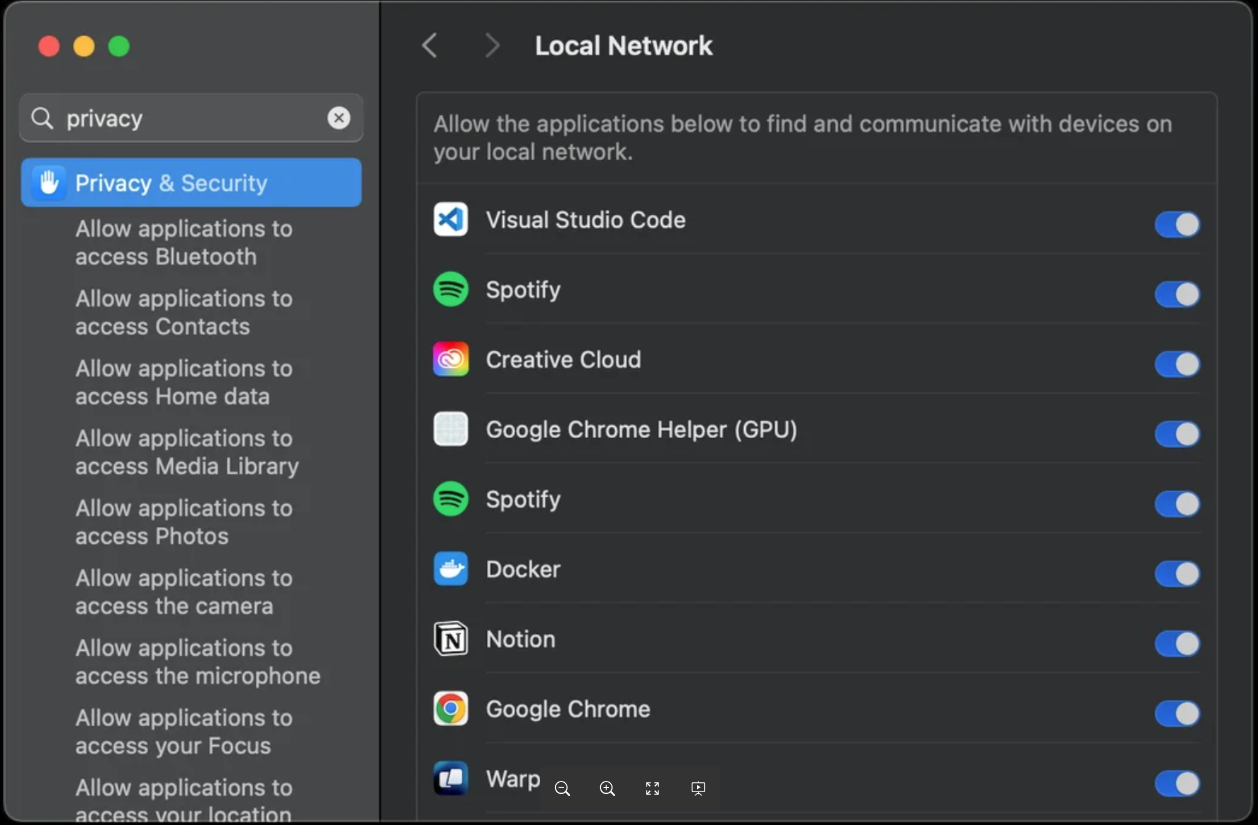Image resolution: width=1258 pixels, height=825 pixels.
Task: Open Allow applications to access your location
Action: pos(184,801)
